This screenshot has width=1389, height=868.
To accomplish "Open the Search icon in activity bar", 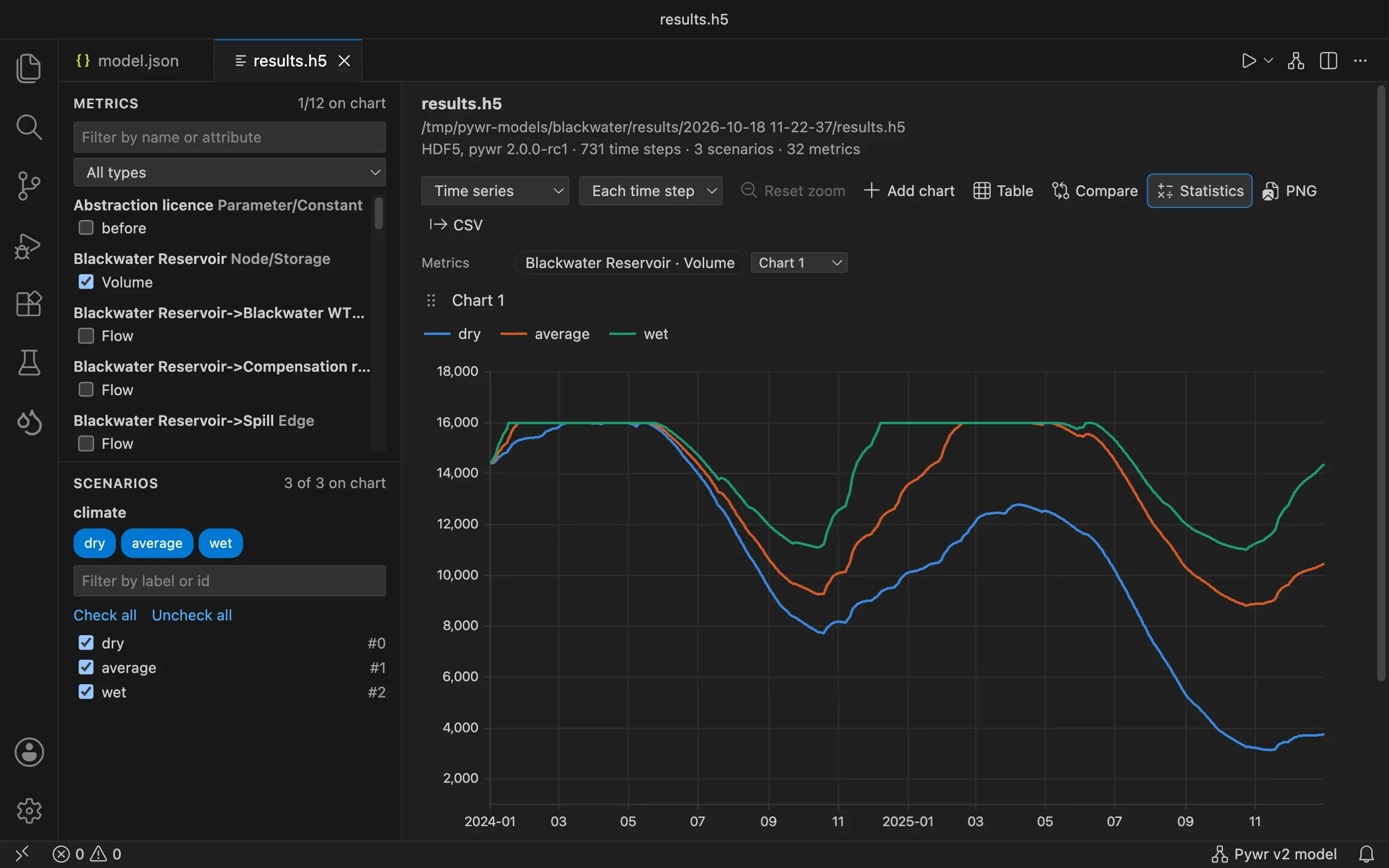I will coord(29,127).
